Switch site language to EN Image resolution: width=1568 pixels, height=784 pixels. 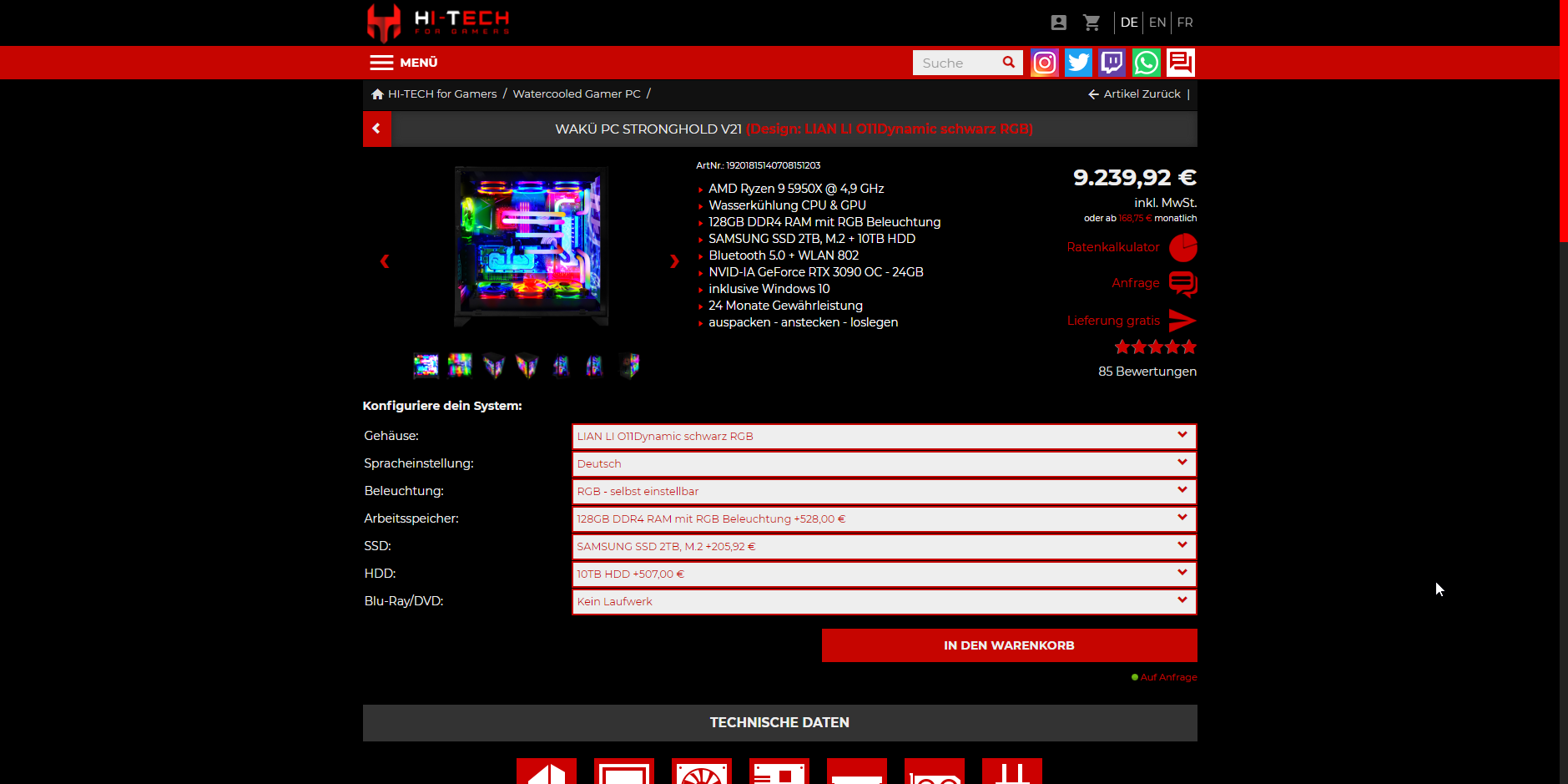(1157, 23)
